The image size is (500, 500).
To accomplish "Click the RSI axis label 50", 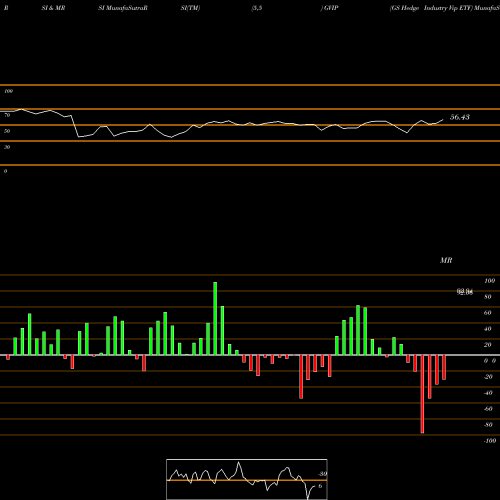I will click(x=7, y=131).
